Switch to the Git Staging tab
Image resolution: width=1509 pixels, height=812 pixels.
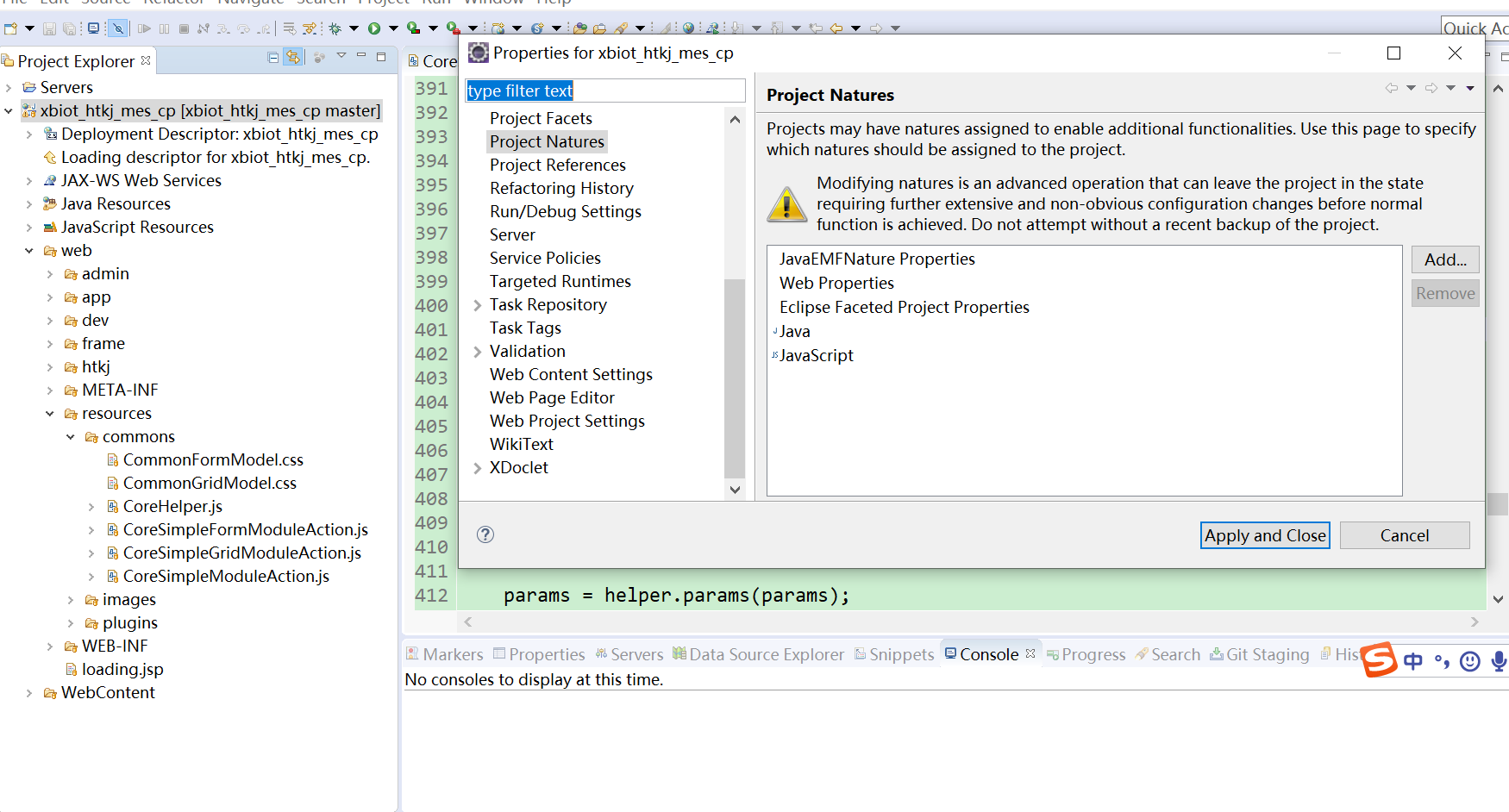[x=1268, y=654]
